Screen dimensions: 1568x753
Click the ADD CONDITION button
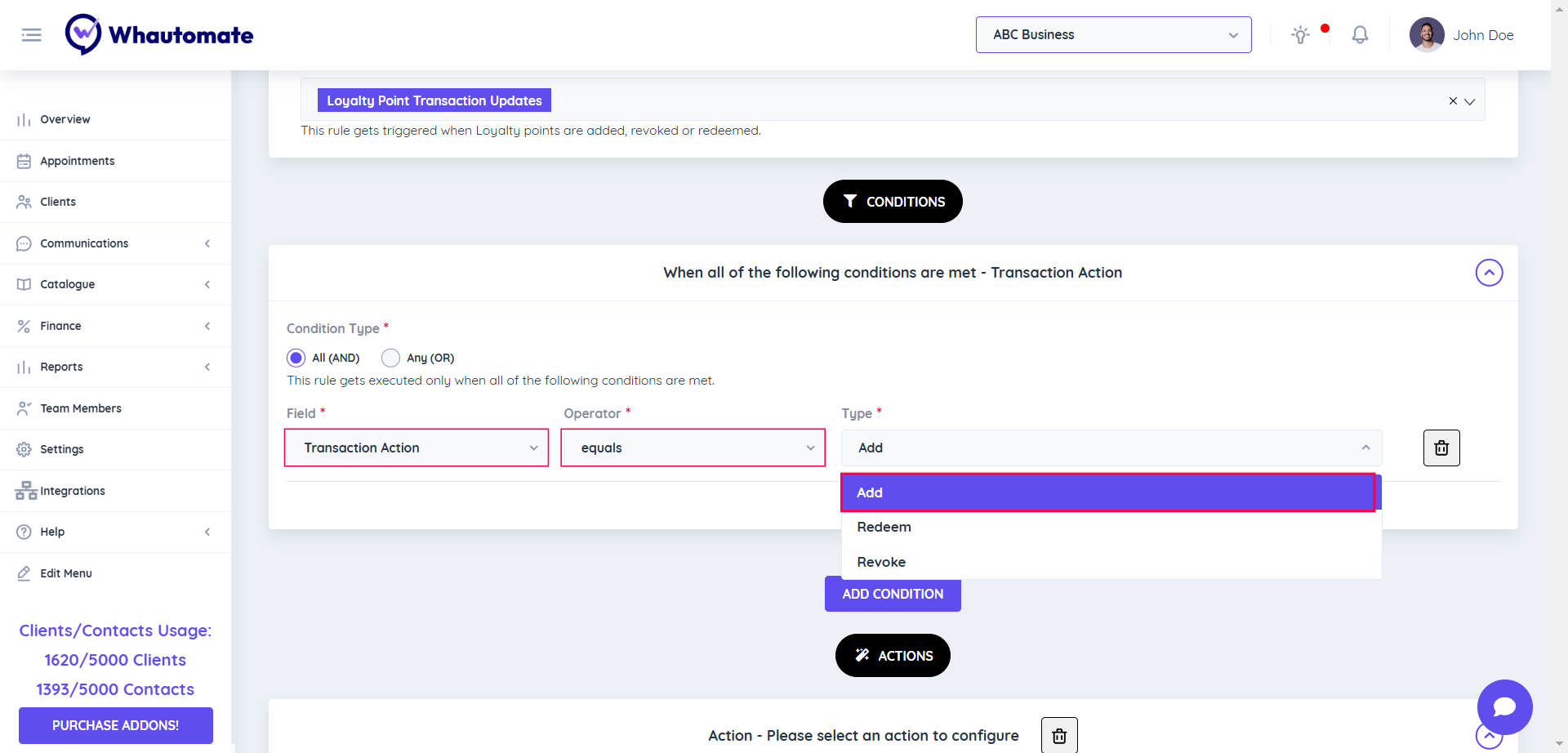(x=893, y=594)
